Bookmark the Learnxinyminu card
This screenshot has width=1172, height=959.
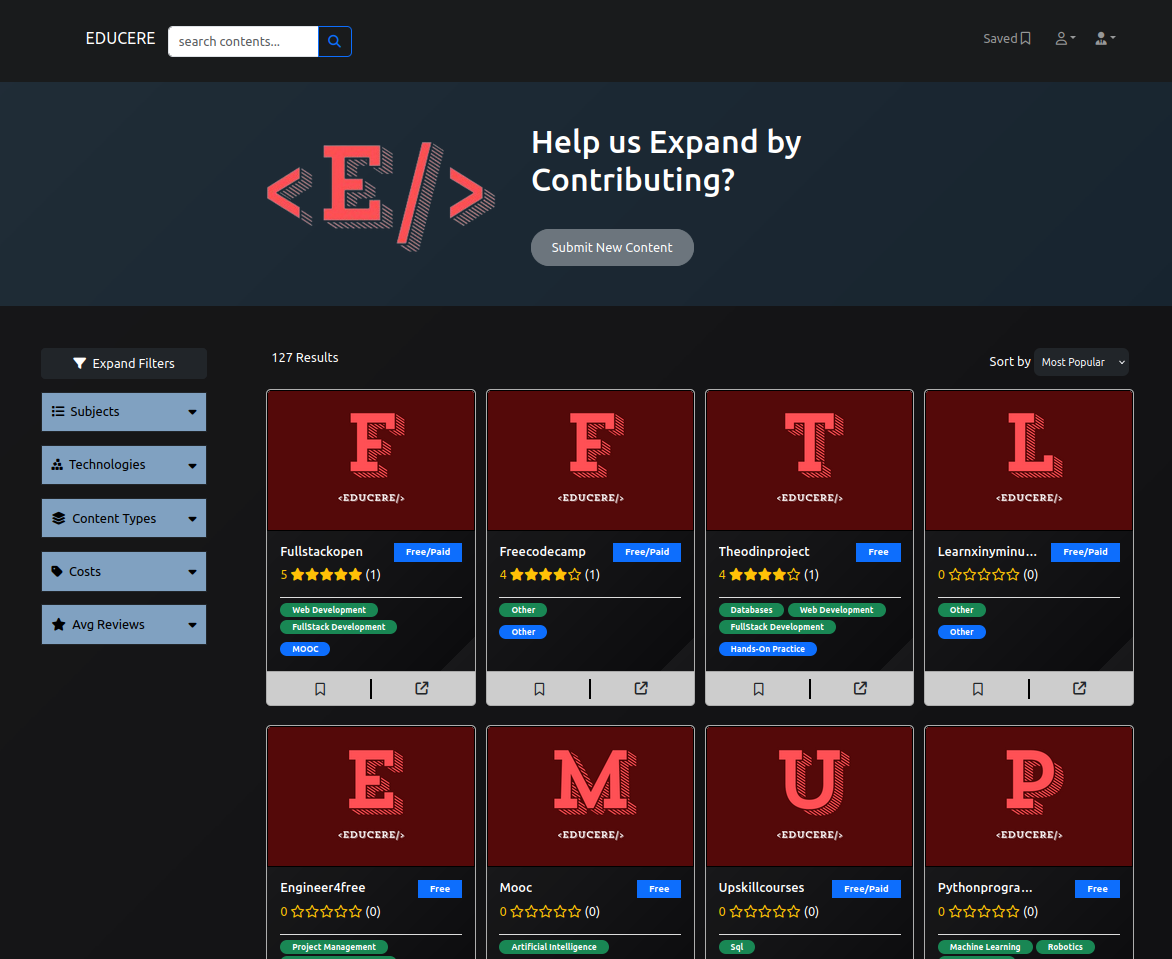coord(978,688)
